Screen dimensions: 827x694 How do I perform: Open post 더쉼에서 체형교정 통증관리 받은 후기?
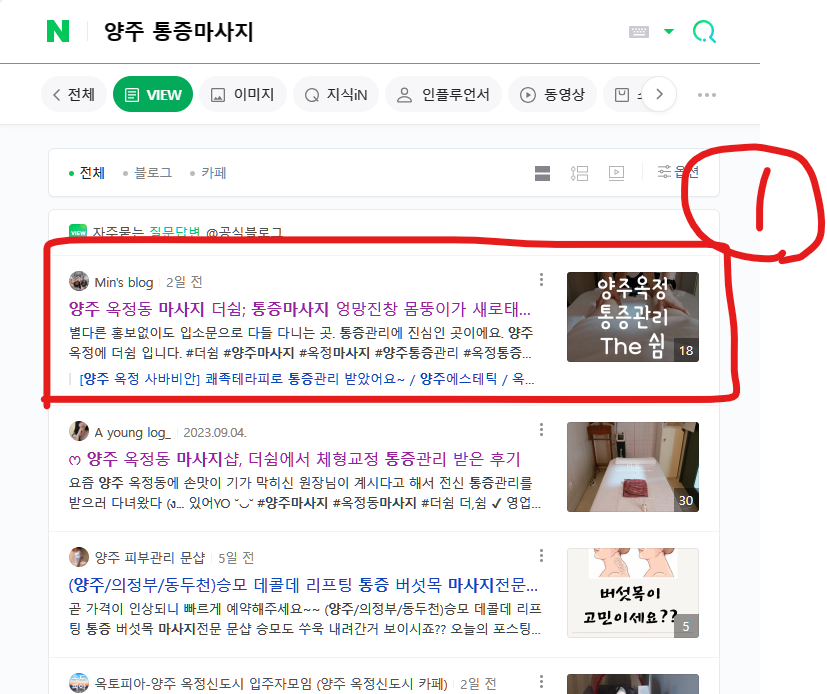294,459
